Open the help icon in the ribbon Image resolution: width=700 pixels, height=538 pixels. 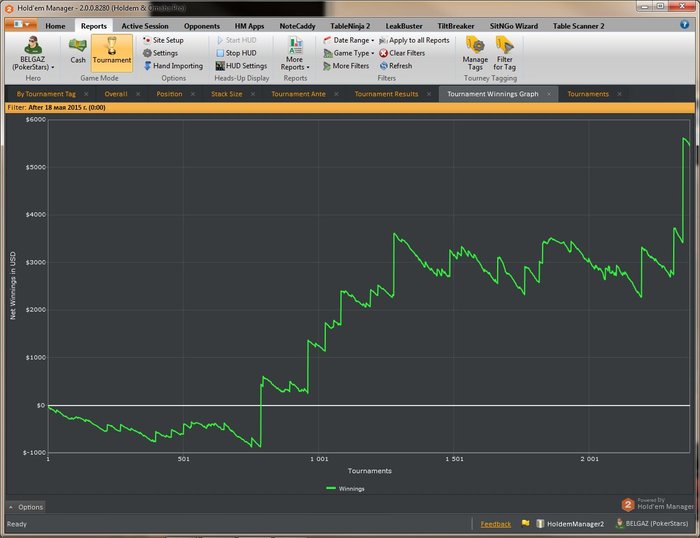[684, 25]
